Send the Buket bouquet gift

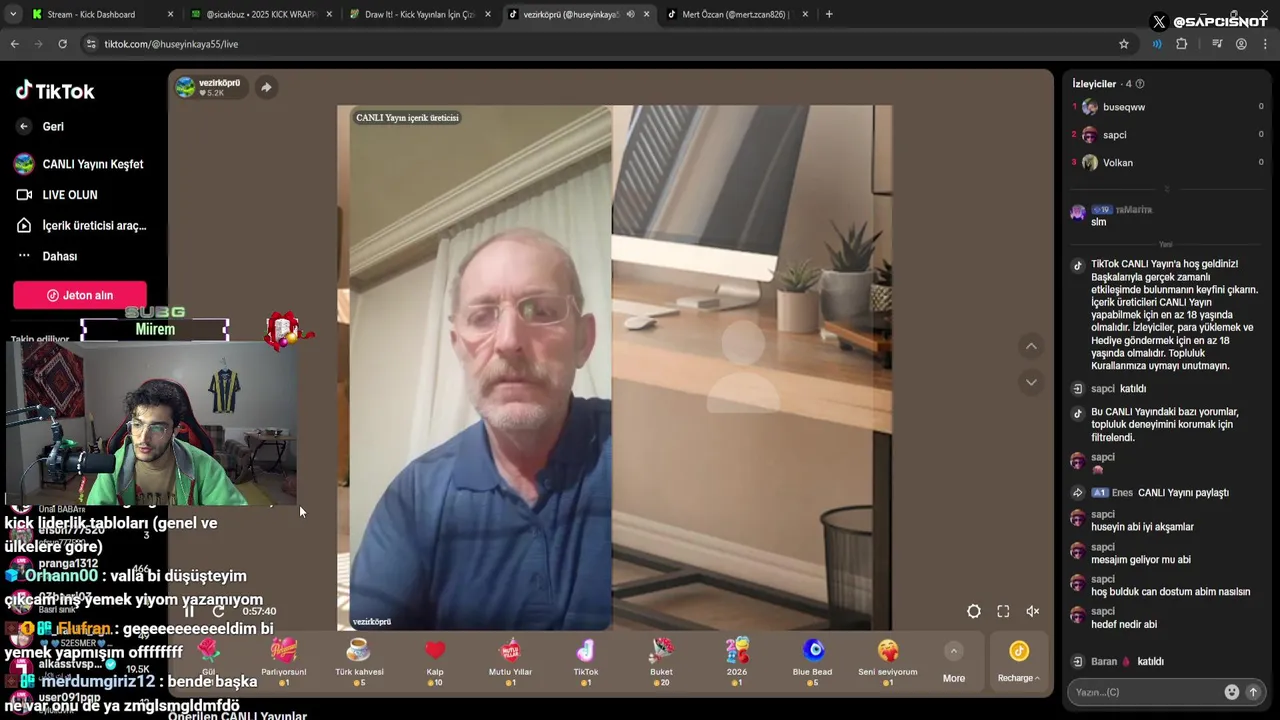tap(661, 660)
